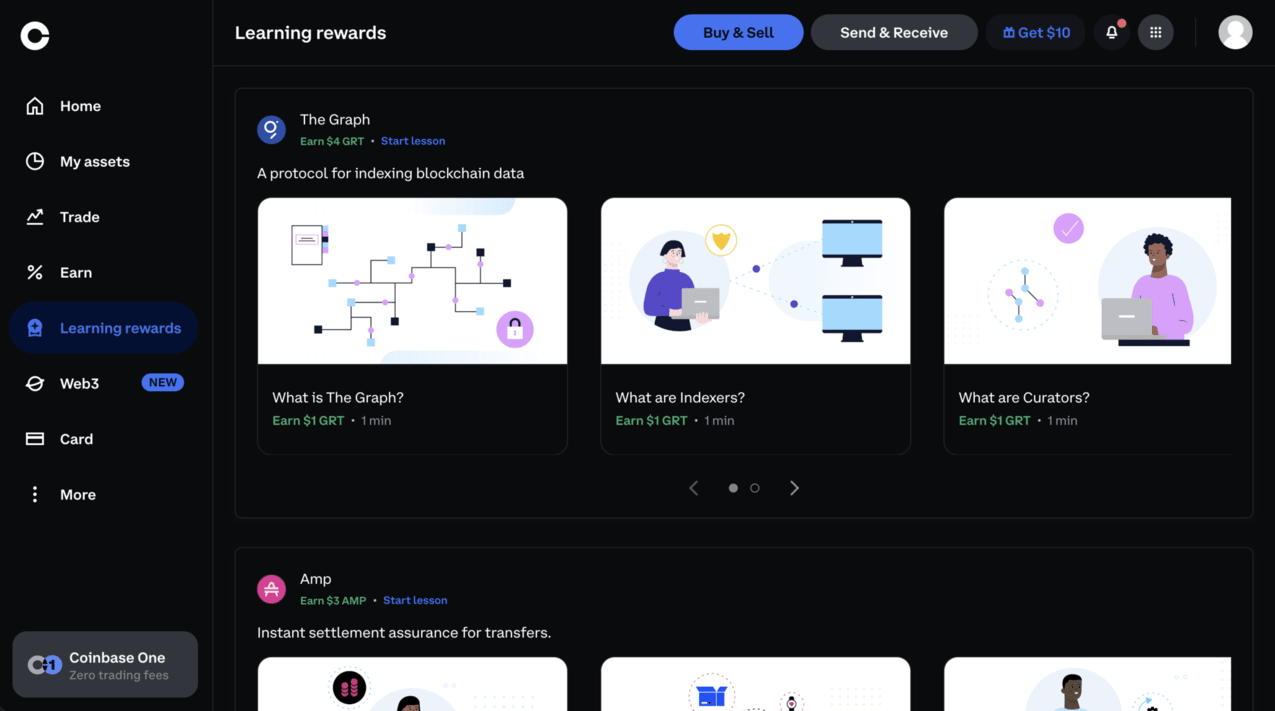
Task: Go to the Earn section
Action: [x=75, y=271]
